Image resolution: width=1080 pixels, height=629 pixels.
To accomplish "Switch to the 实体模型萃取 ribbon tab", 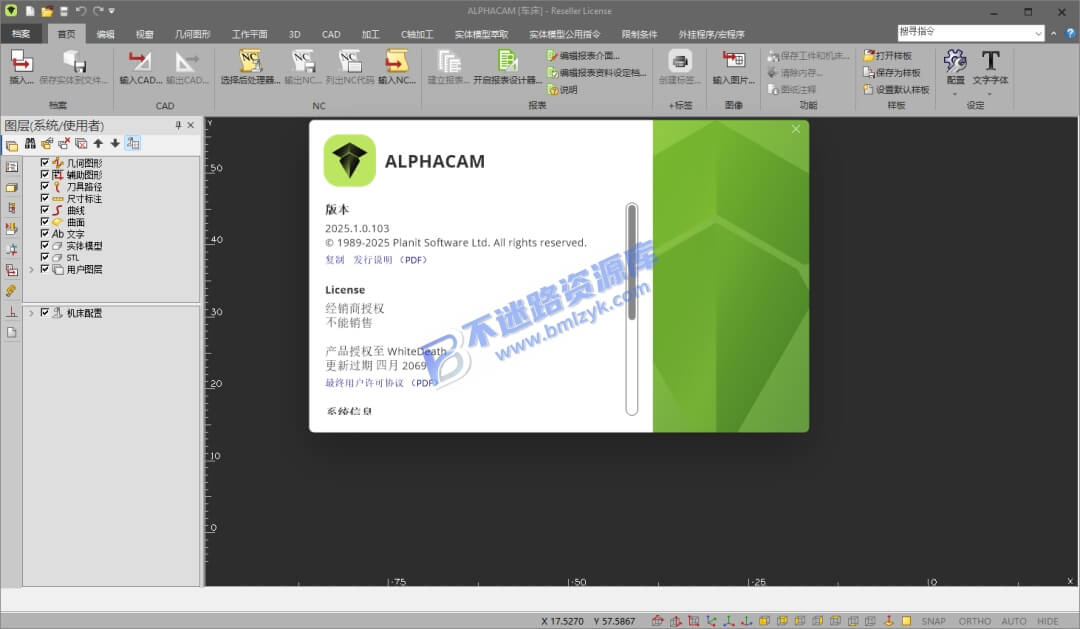I will pos(481,34).
